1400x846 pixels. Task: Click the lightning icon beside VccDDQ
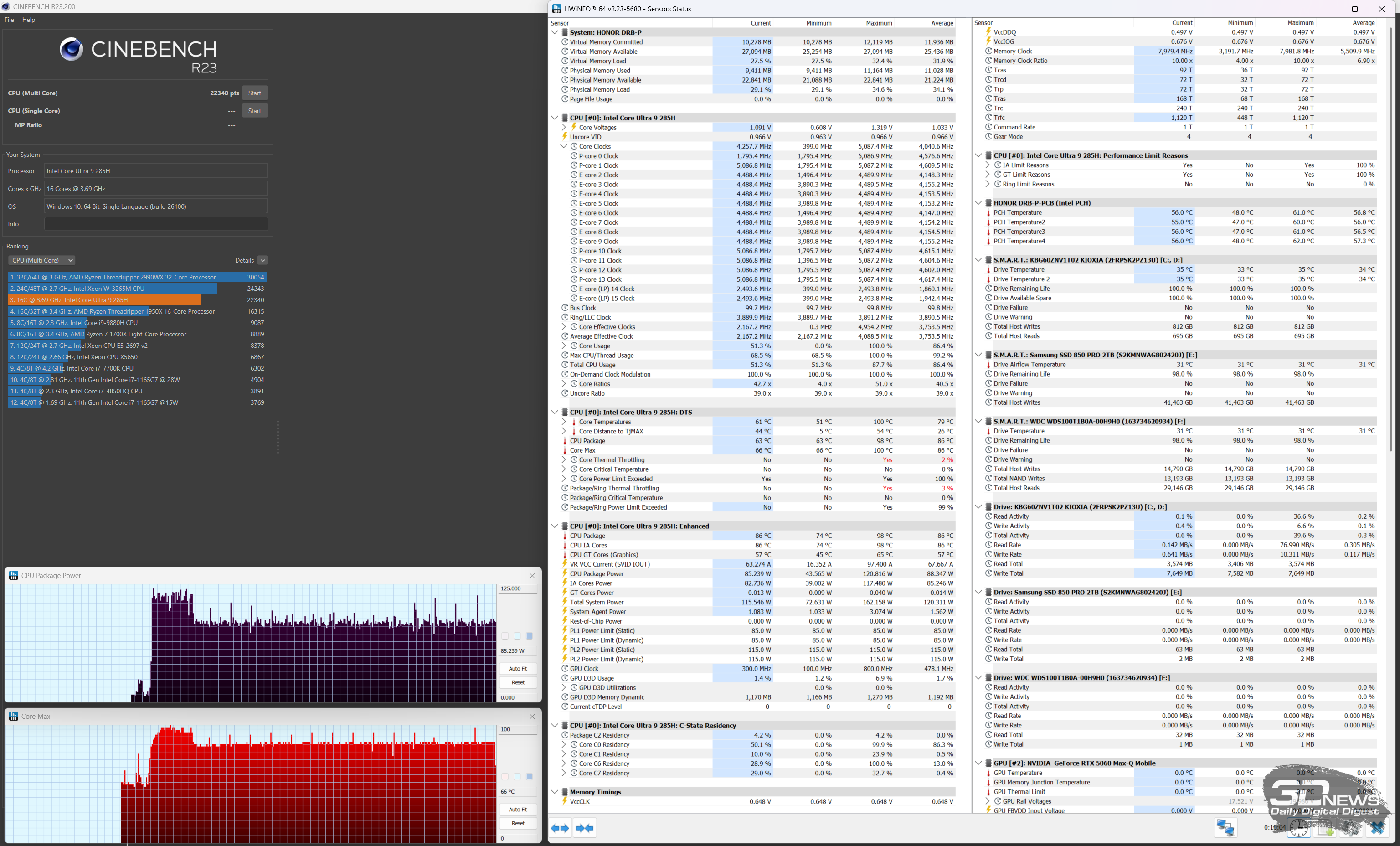(x=988, y=32)
